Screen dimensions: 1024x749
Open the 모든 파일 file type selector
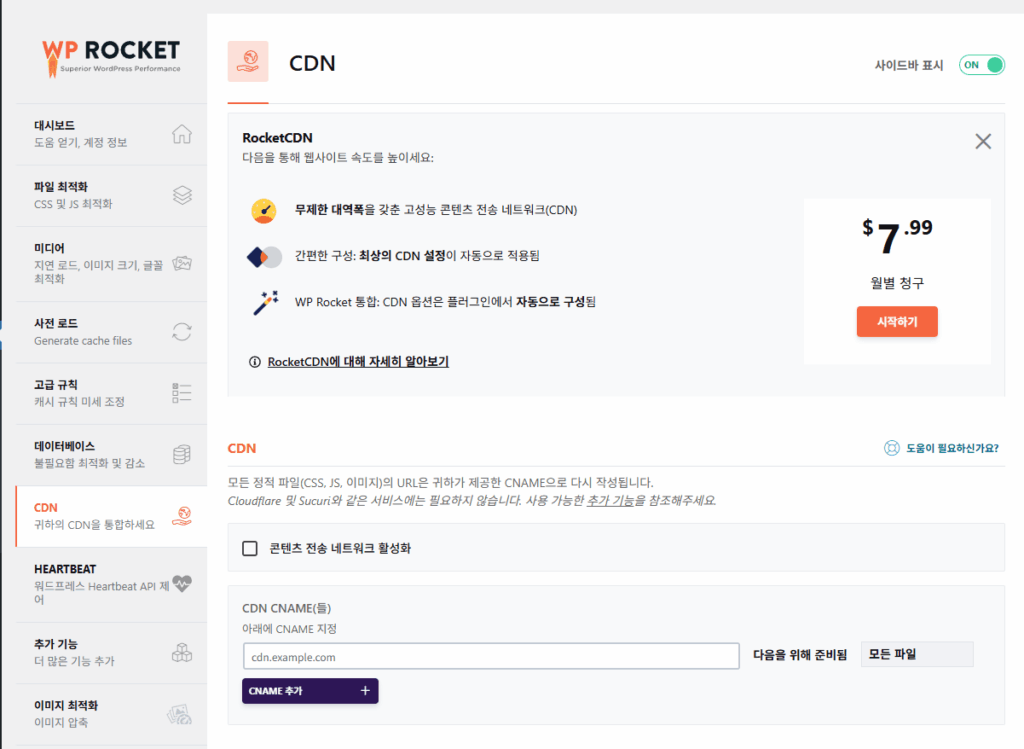click(916, 653)
